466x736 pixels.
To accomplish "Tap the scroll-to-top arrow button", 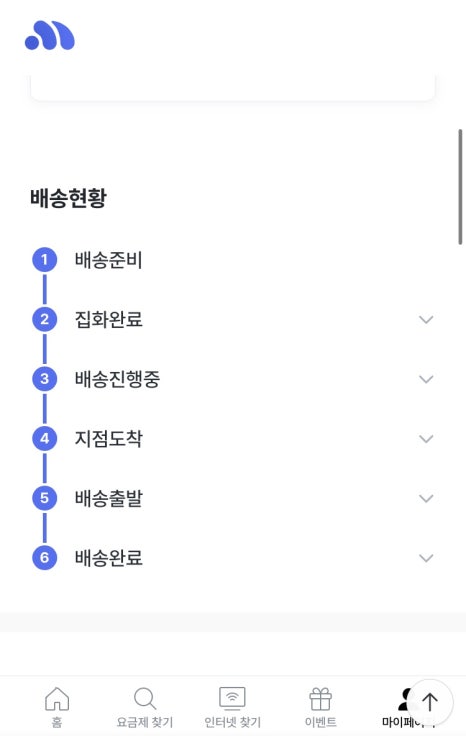I will point(429,703).
